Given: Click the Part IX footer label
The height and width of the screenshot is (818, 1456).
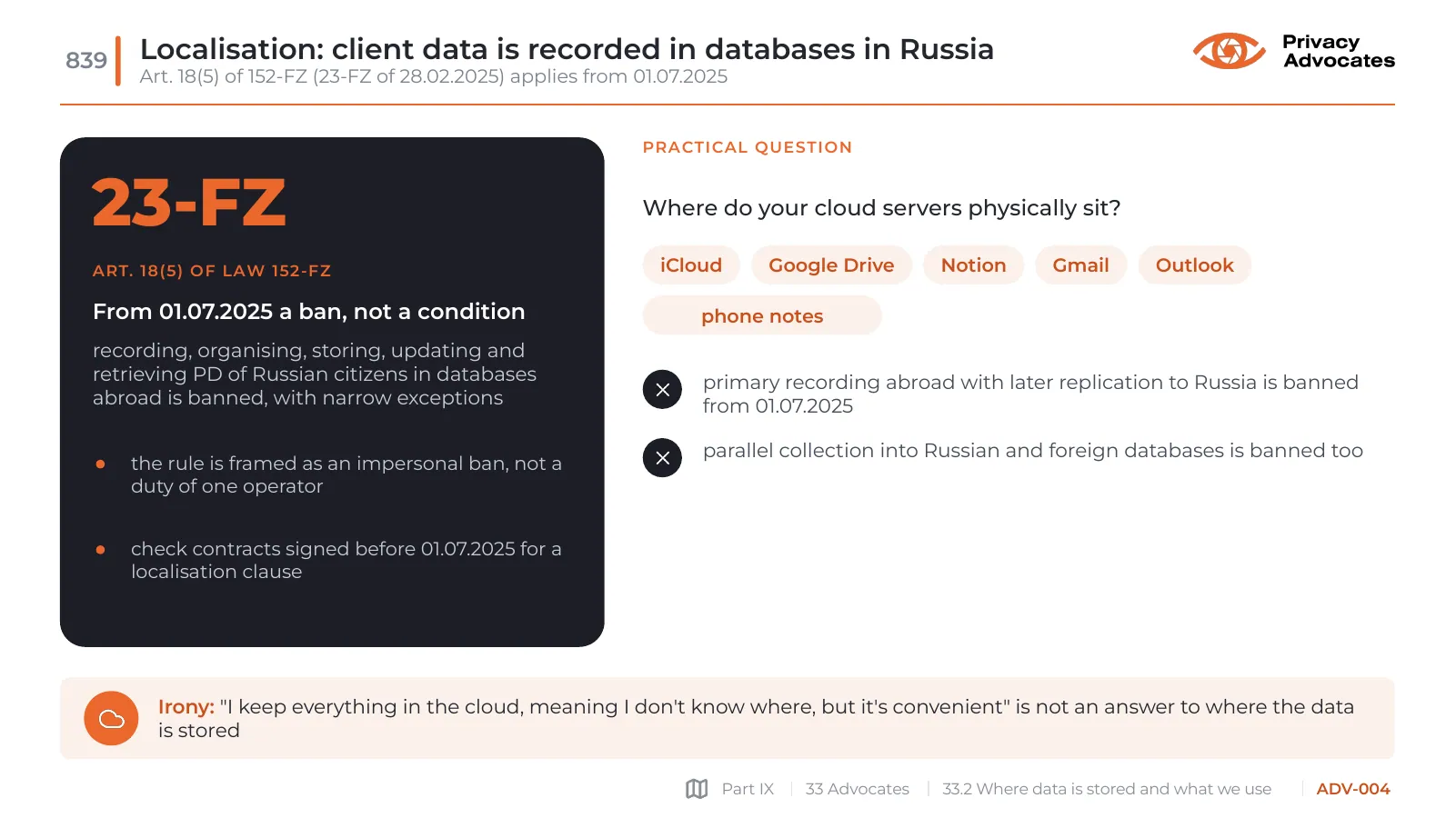Looking at the screenshot, I should coord(748,789).
